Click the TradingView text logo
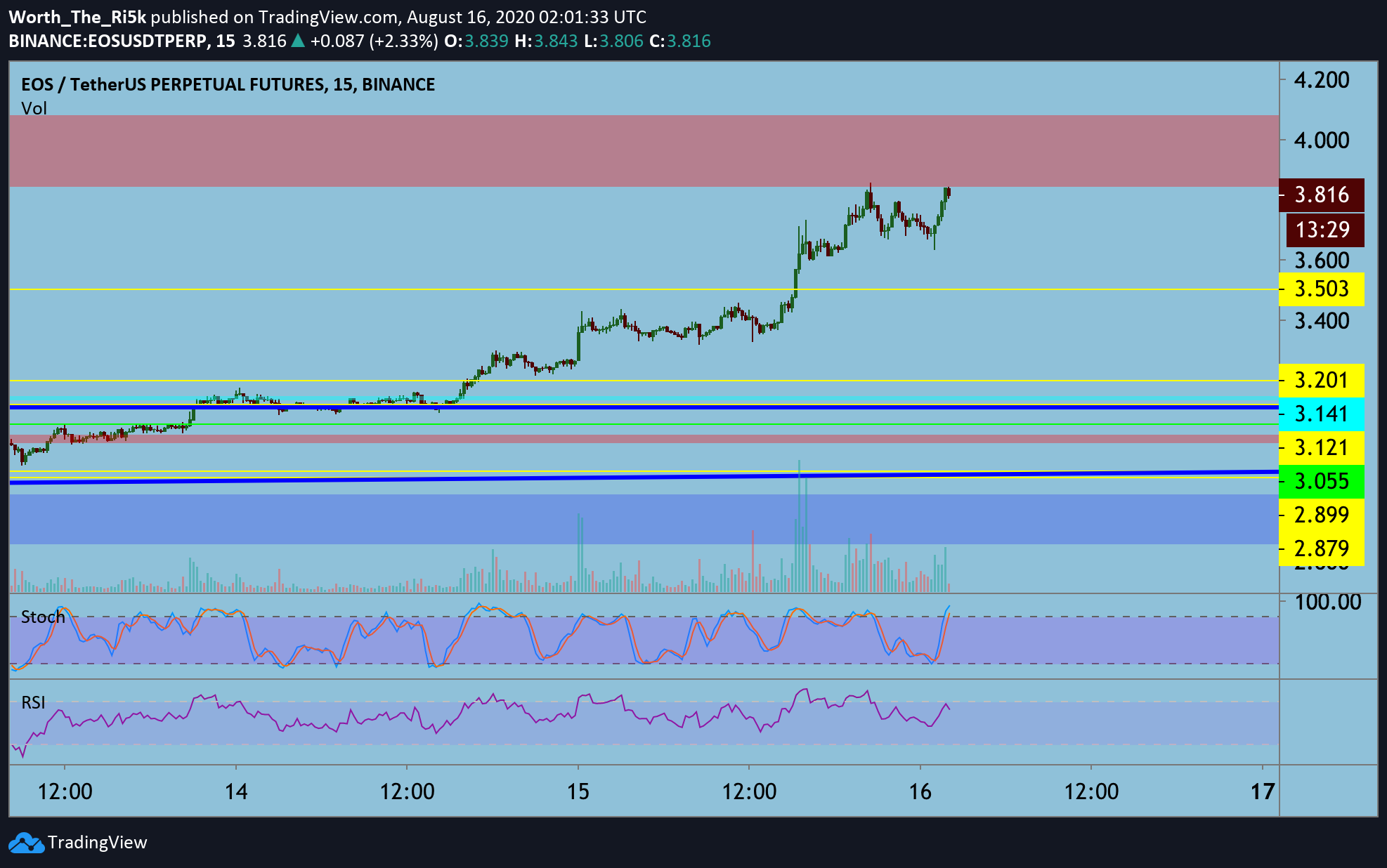Screen dimensions: 1387x868 tap(97, 843)
